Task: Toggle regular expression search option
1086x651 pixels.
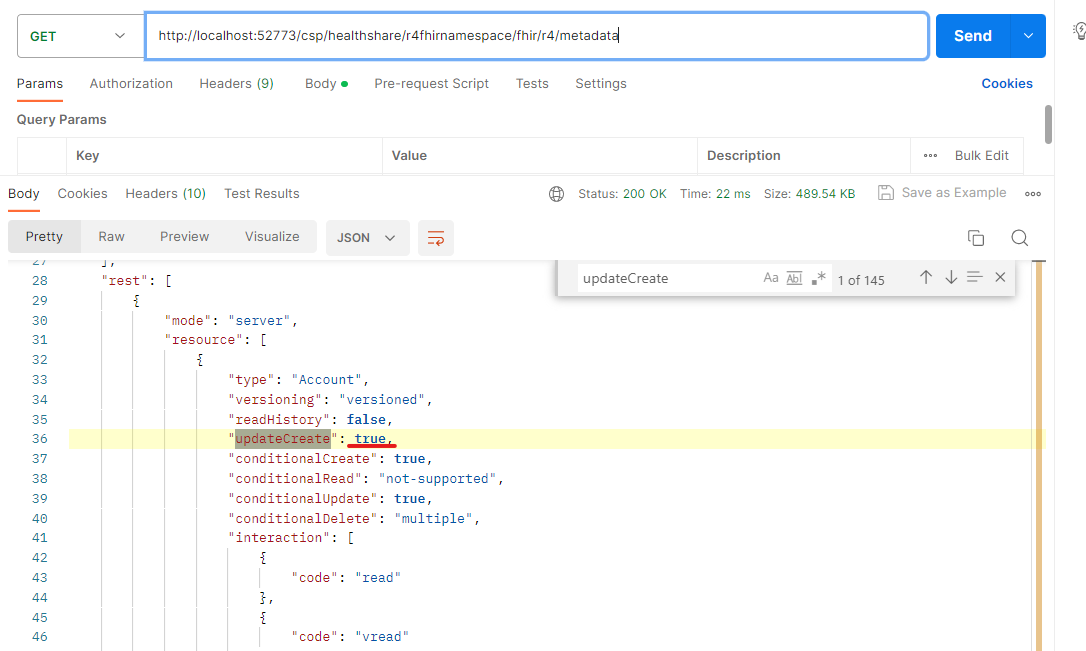Action: pos(819,278)
